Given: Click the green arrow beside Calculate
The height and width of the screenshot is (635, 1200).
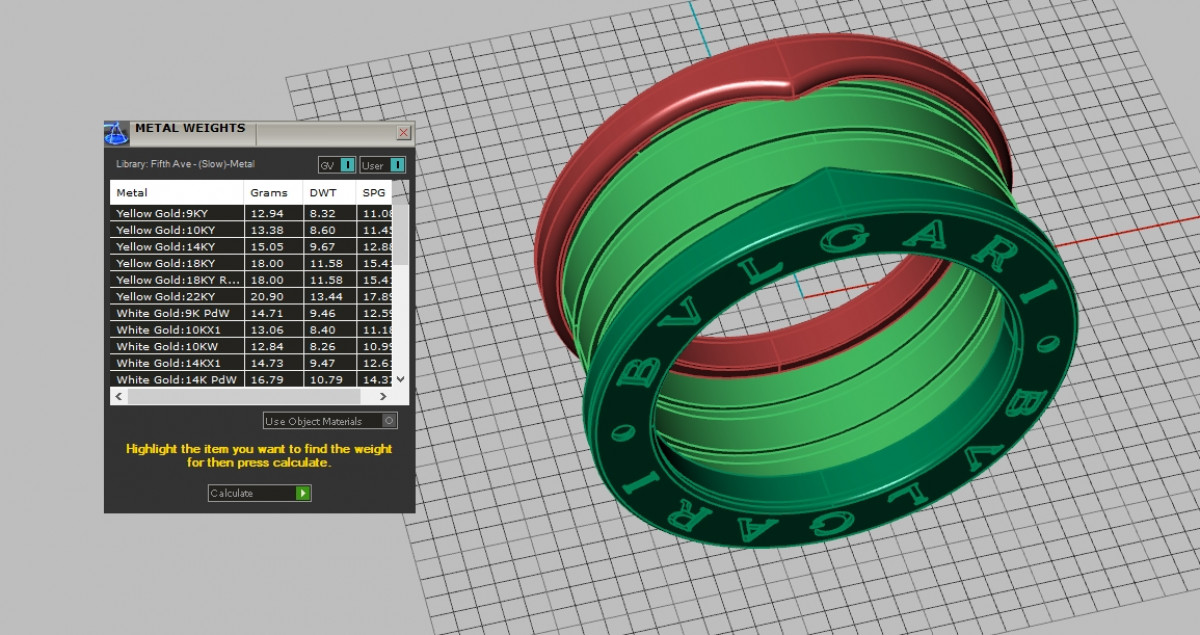Looking at the screenshot, I should (303, 493).
